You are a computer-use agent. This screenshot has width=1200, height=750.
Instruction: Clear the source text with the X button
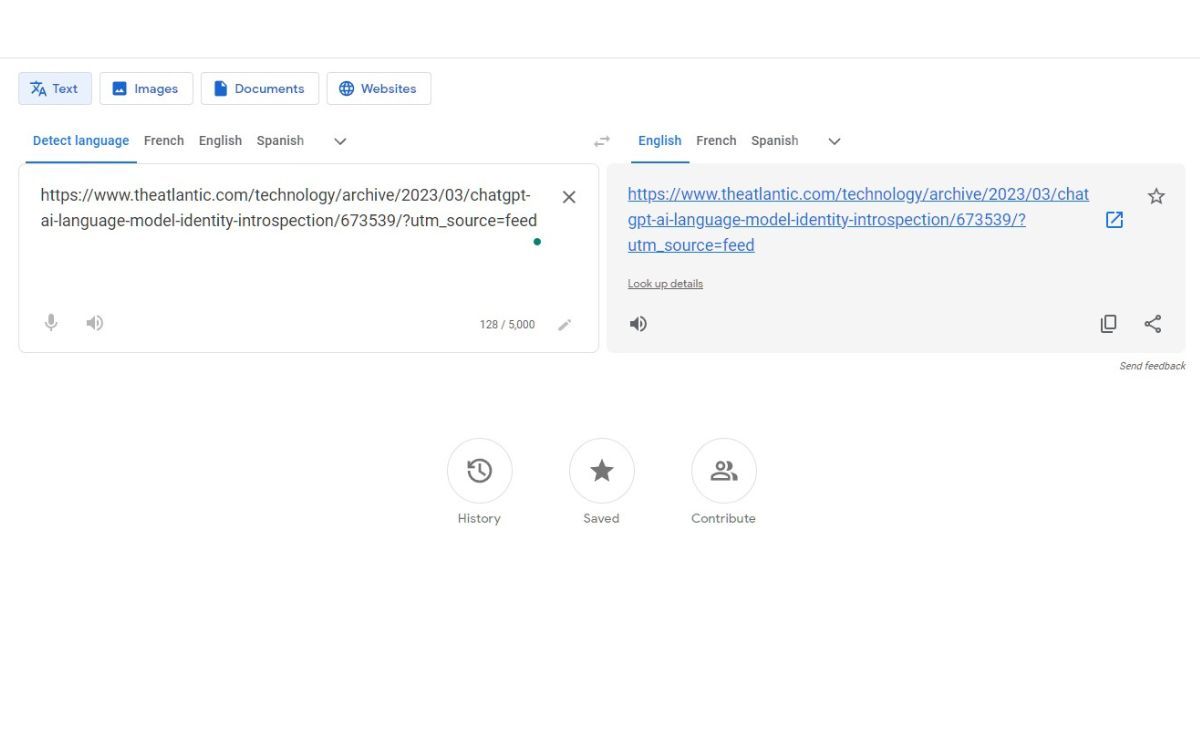tap(569, 196)
